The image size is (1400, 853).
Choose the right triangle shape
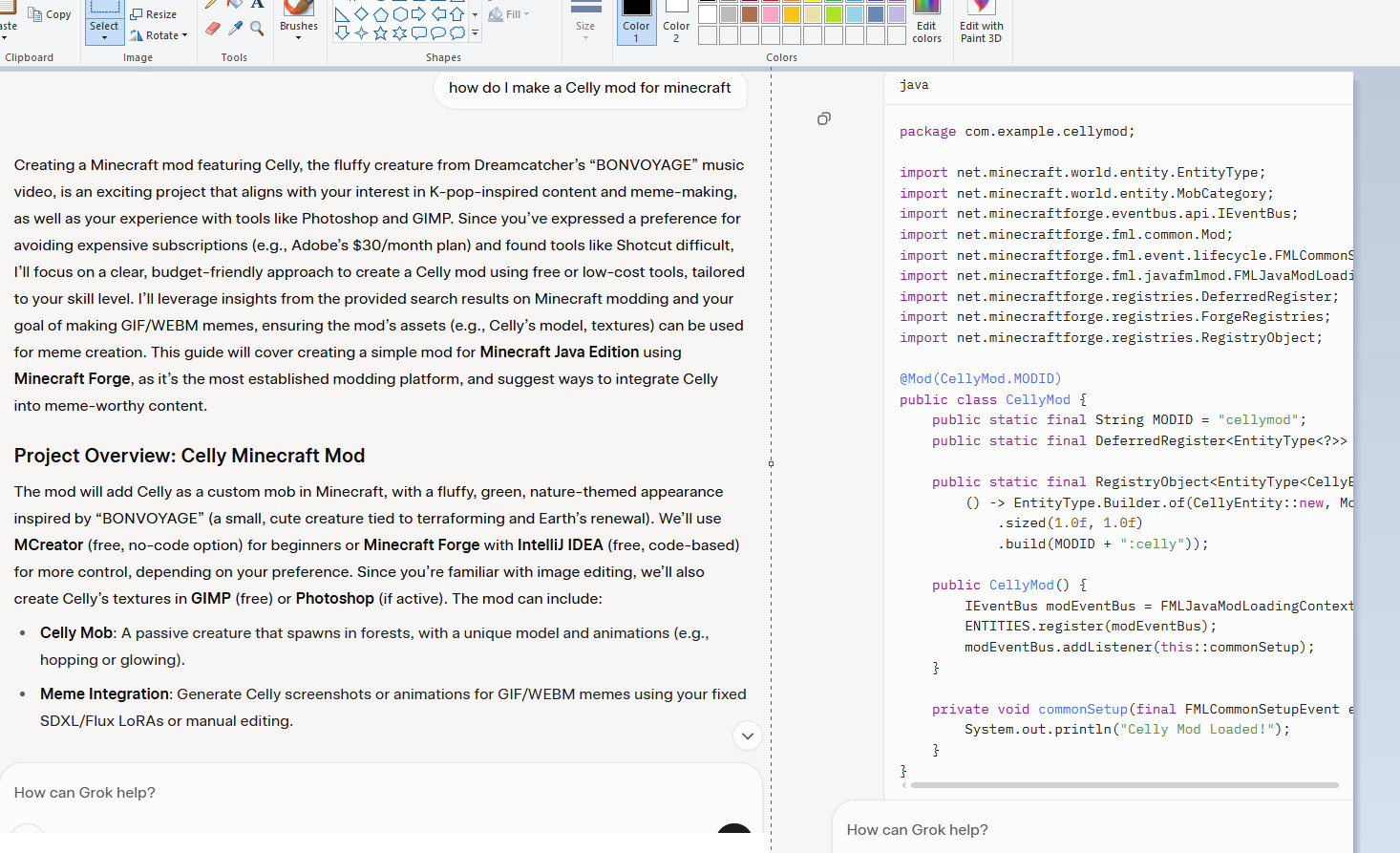[342, 14]
